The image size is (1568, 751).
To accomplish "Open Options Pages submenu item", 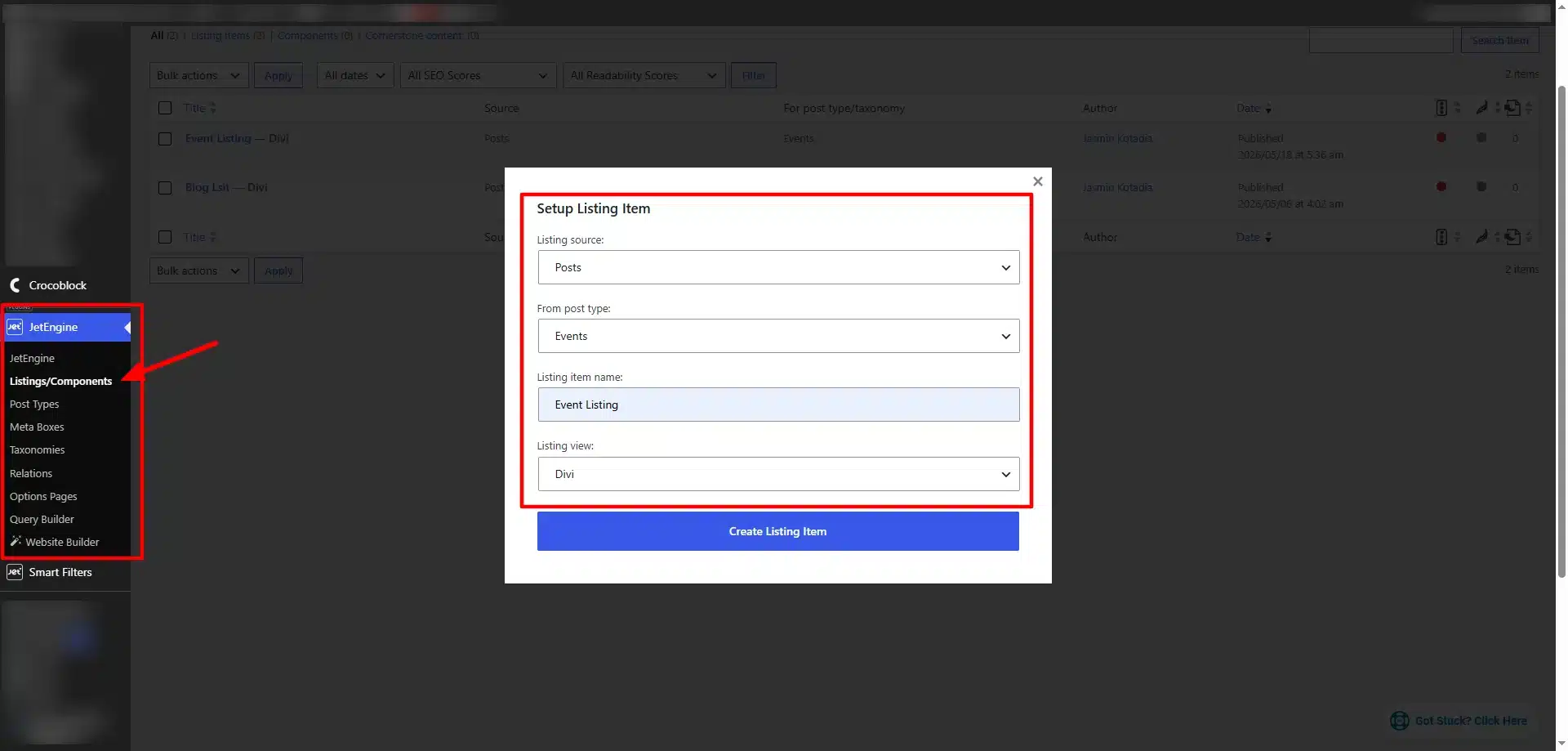I will click(43, 496).
